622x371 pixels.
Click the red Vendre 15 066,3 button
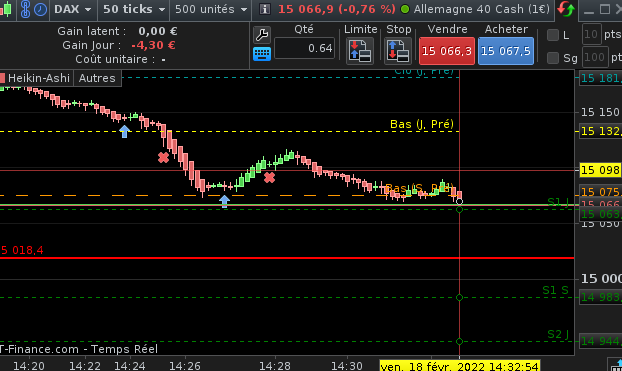click(447, 51)
